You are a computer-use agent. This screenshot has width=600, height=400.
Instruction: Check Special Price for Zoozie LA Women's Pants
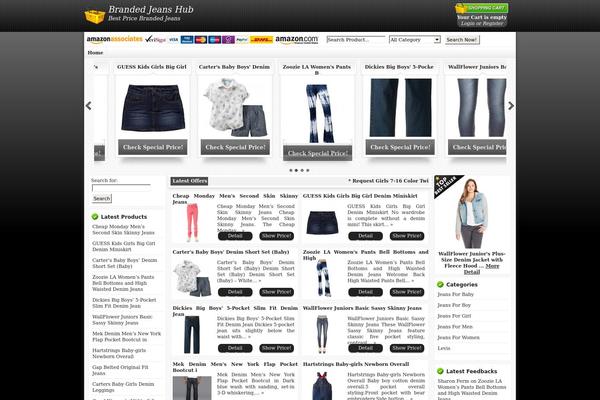click(x=318, y=153)
